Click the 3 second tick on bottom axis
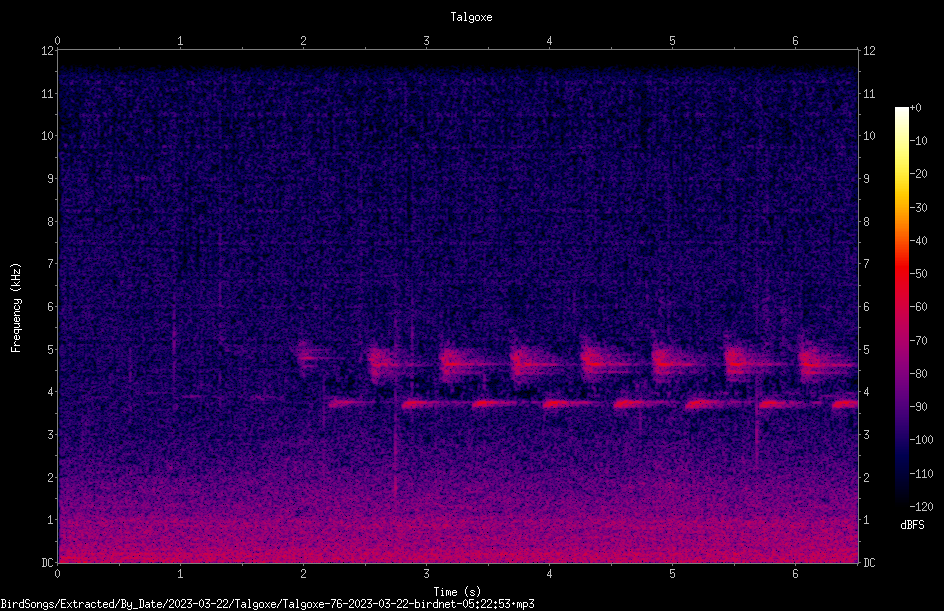This screenshot has height=611, width=944. click(426, 574)
